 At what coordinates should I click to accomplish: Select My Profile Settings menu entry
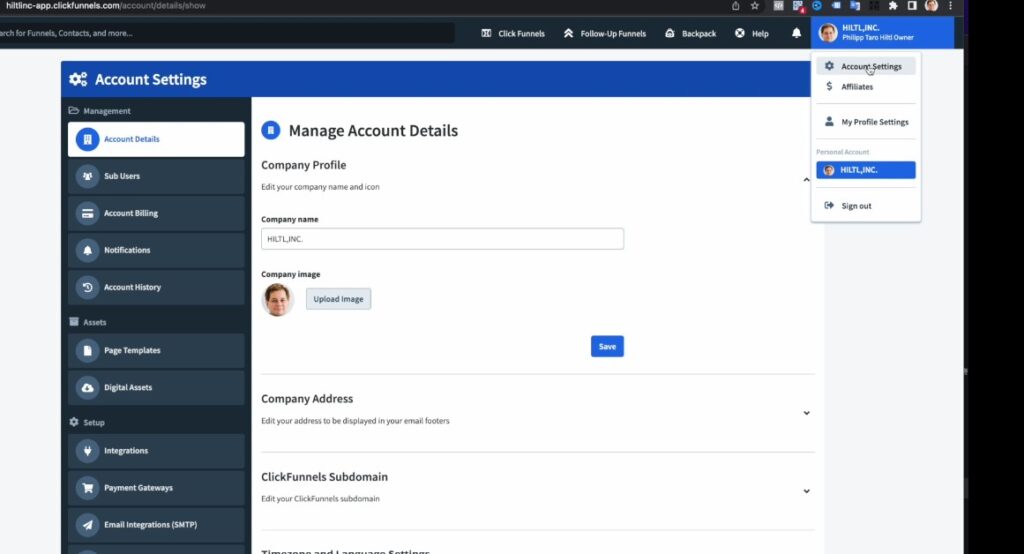pyautogui.click(x=866, y=122)
